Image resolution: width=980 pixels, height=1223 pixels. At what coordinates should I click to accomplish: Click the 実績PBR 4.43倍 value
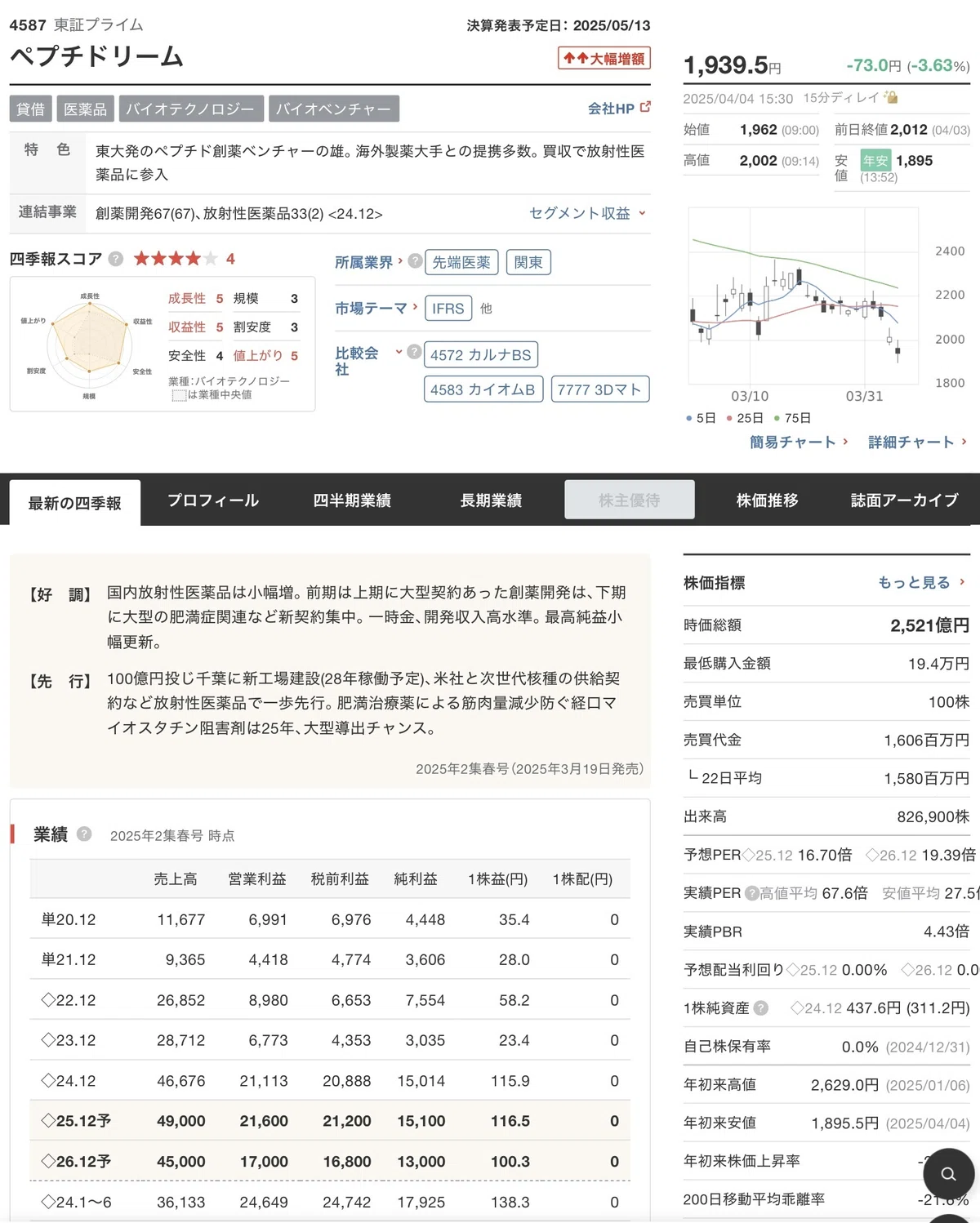click(947, 932)
